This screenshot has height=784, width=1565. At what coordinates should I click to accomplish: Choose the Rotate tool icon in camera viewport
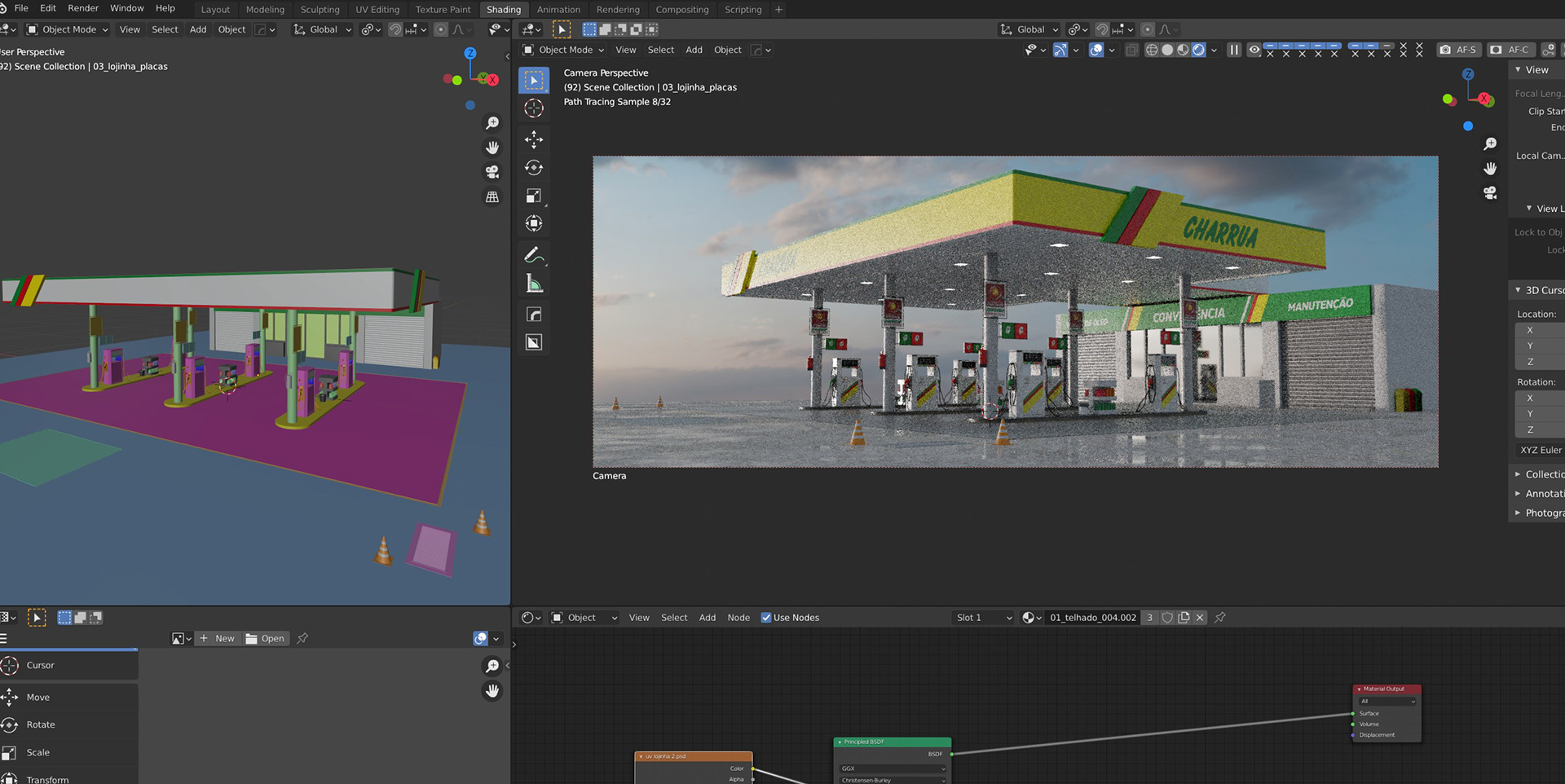[534, 168]
